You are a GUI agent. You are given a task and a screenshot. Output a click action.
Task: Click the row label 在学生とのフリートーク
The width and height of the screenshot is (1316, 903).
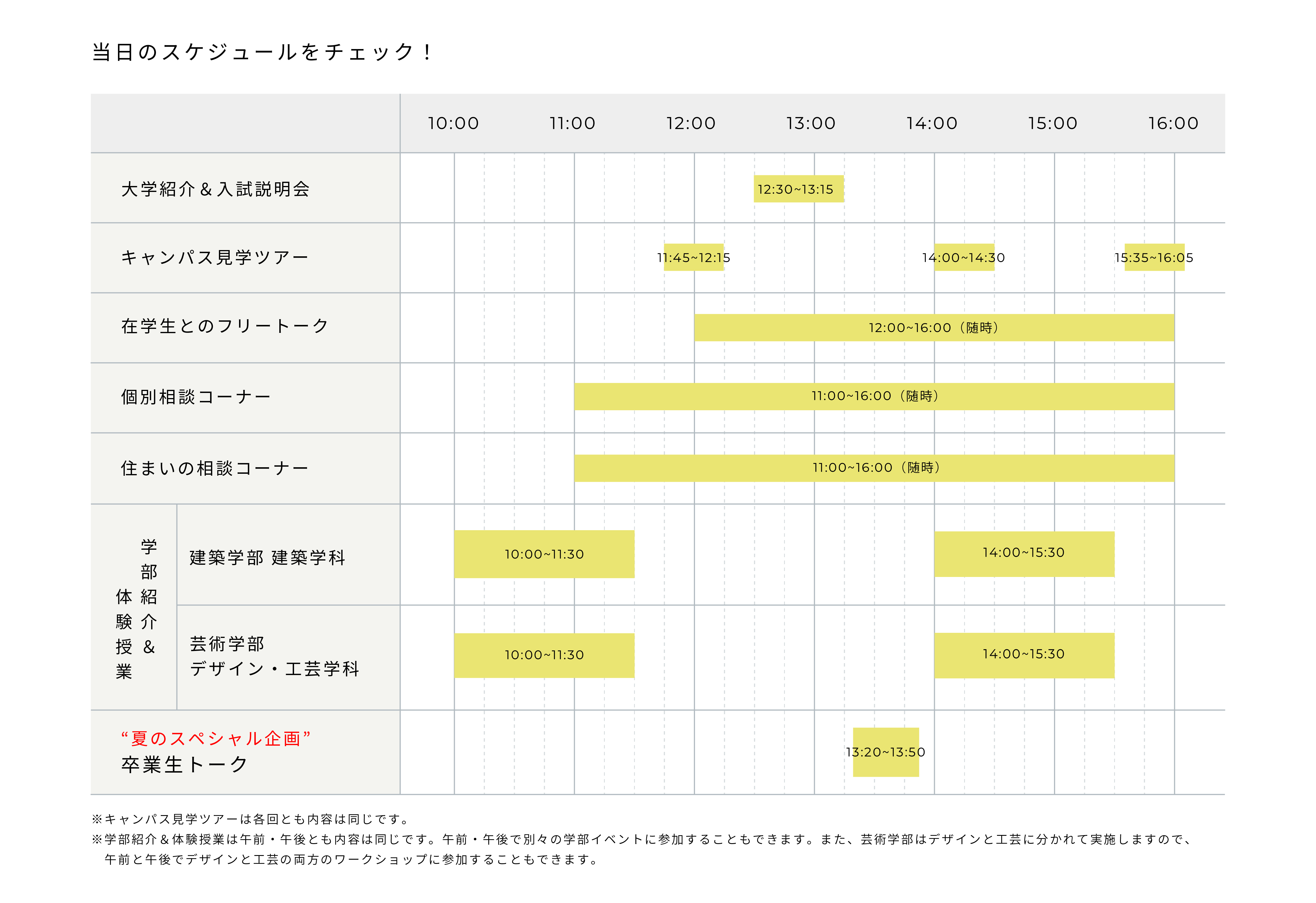(225, 326)
